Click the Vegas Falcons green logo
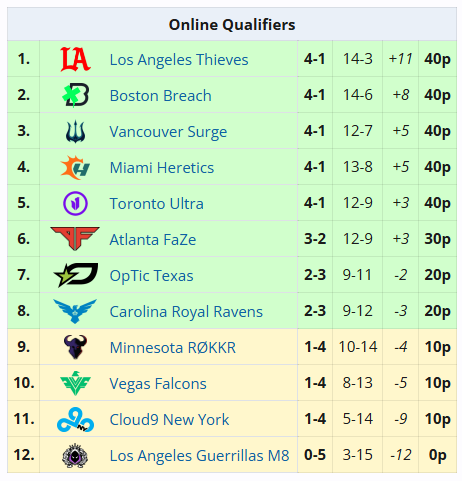 (75, 383)
